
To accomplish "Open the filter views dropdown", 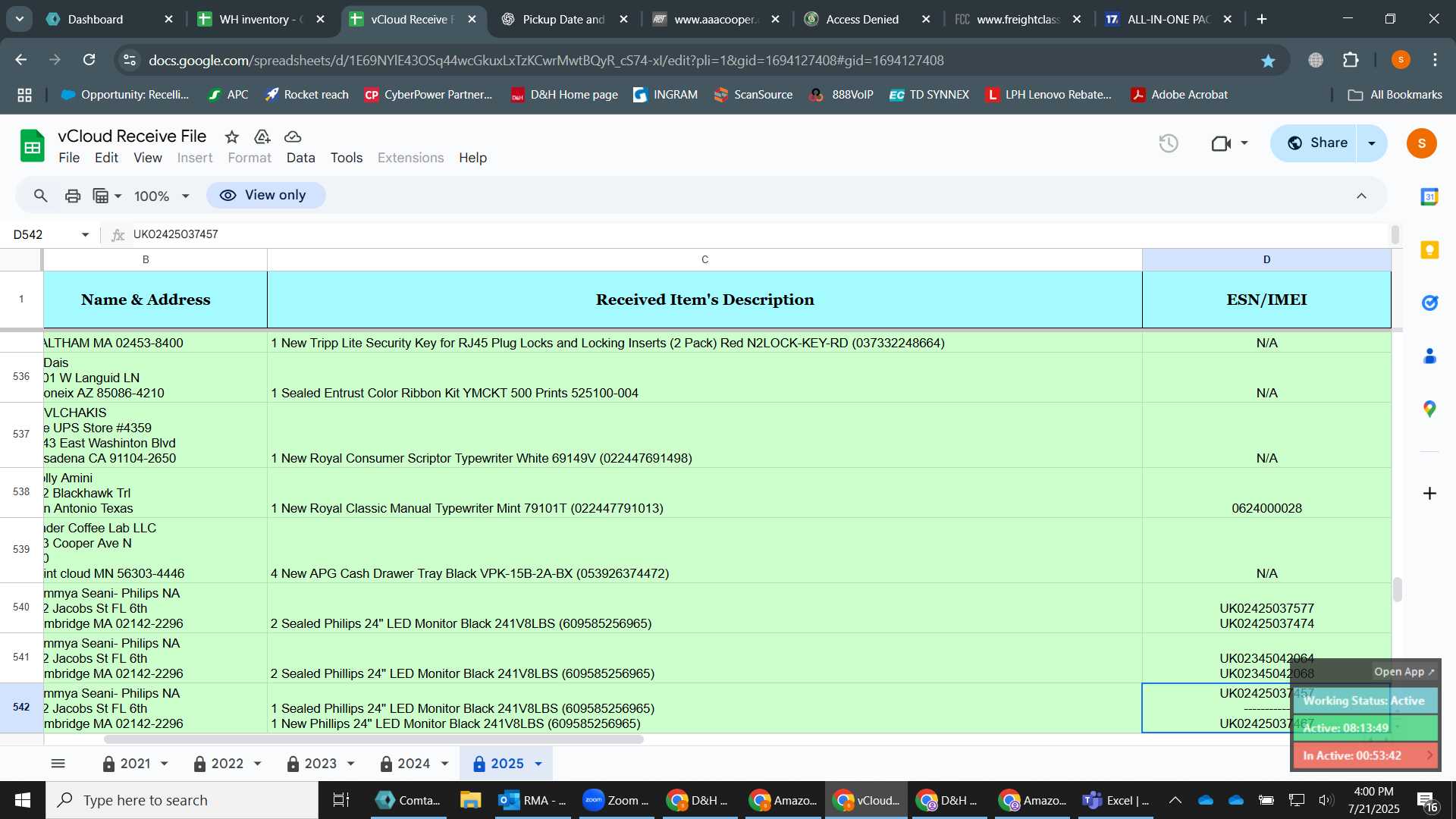I will pos(107,196).
